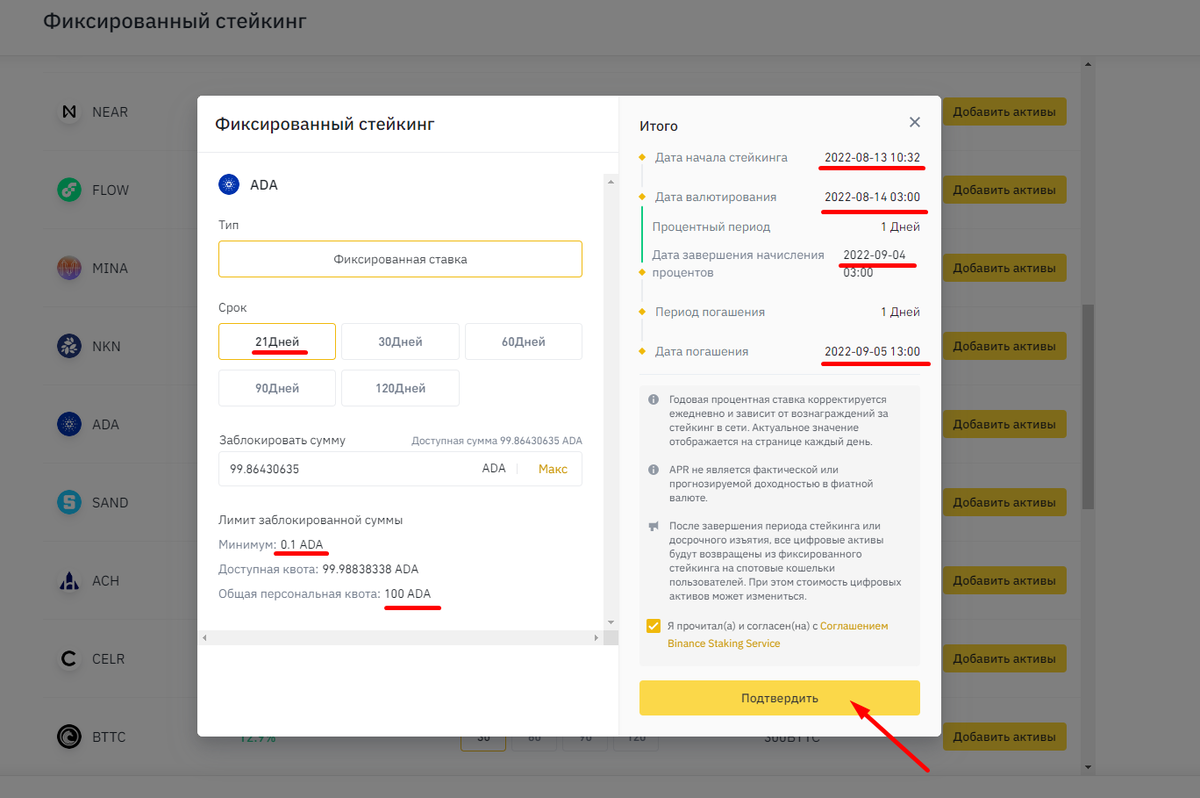Click the Минимум: 0.1 ADA text

(271, 544)
